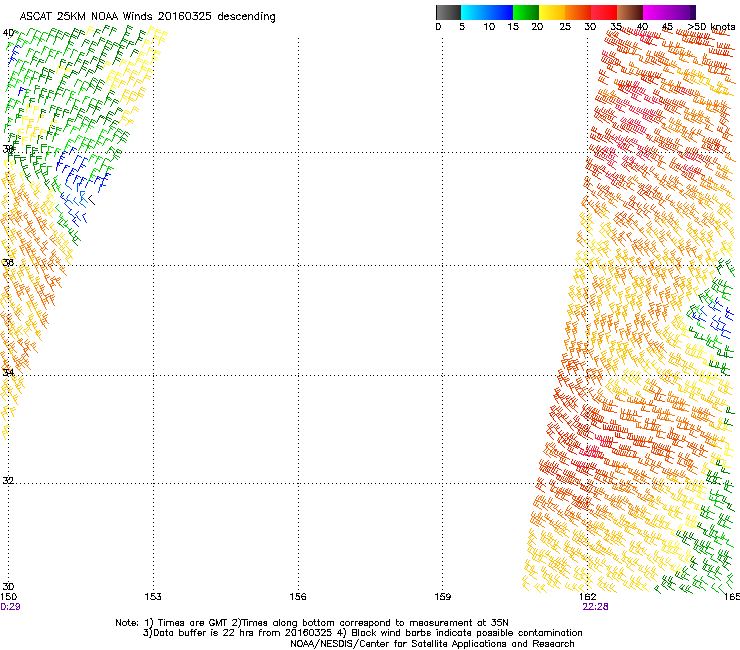
Task: Click the '32' latitude axis label
Action: pos(8,481)
